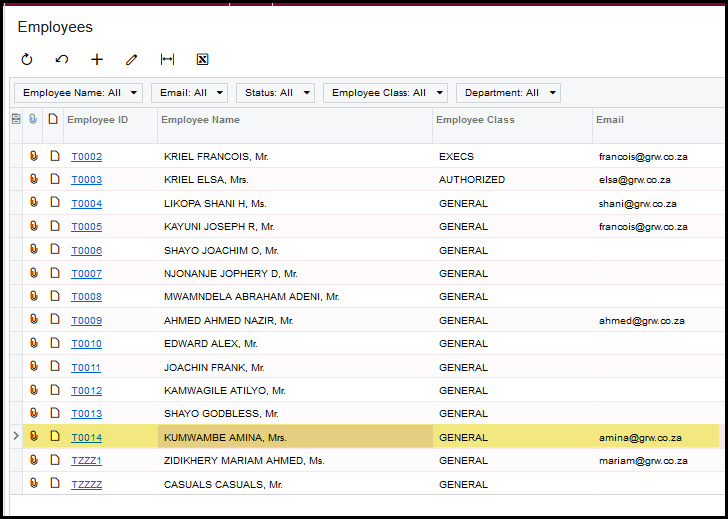Expand the Status: All filter
This screenshot has height=519, width=728.
tap(275, 93)
